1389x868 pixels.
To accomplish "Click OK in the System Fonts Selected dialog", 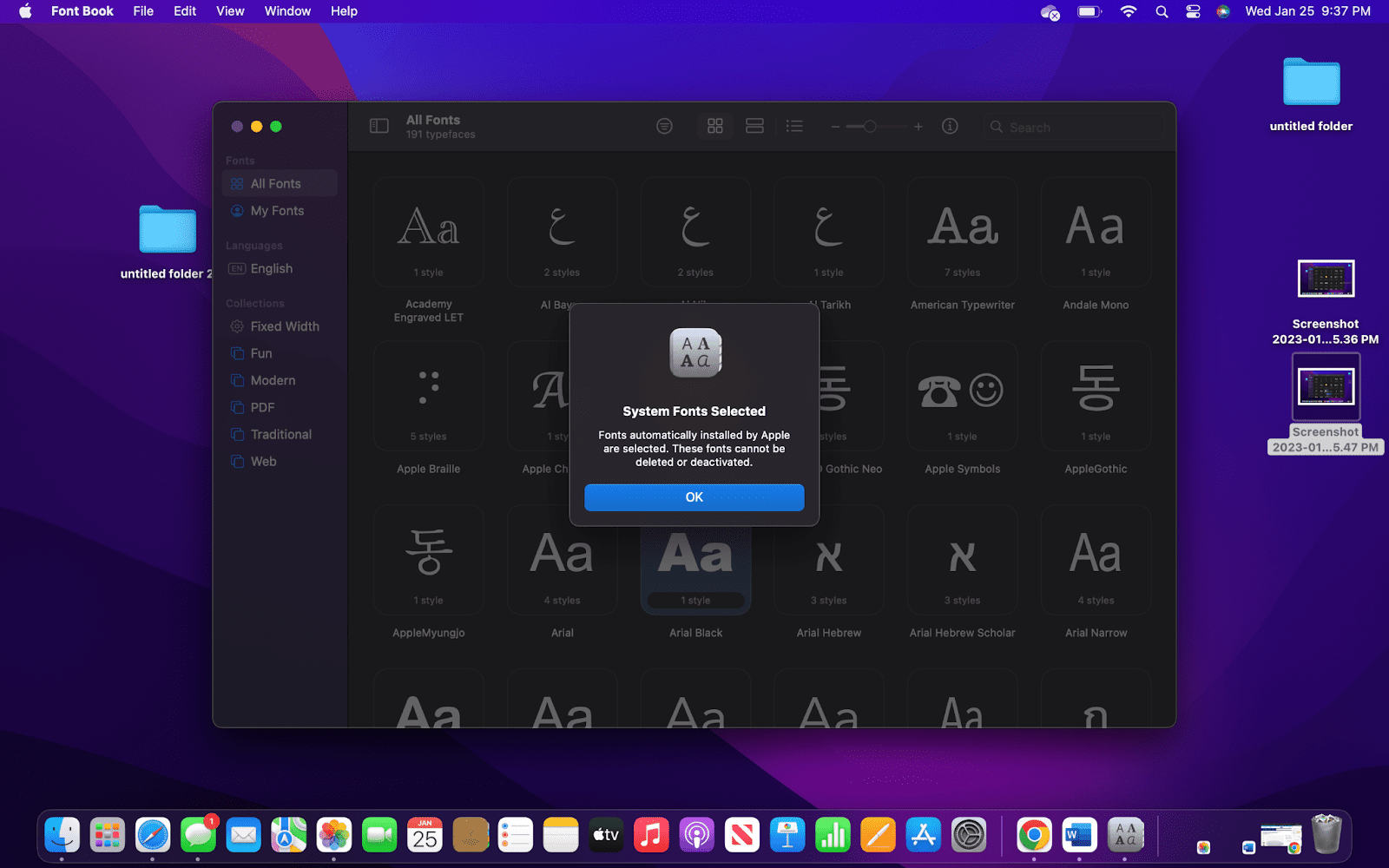I will [x=694, y=497].
